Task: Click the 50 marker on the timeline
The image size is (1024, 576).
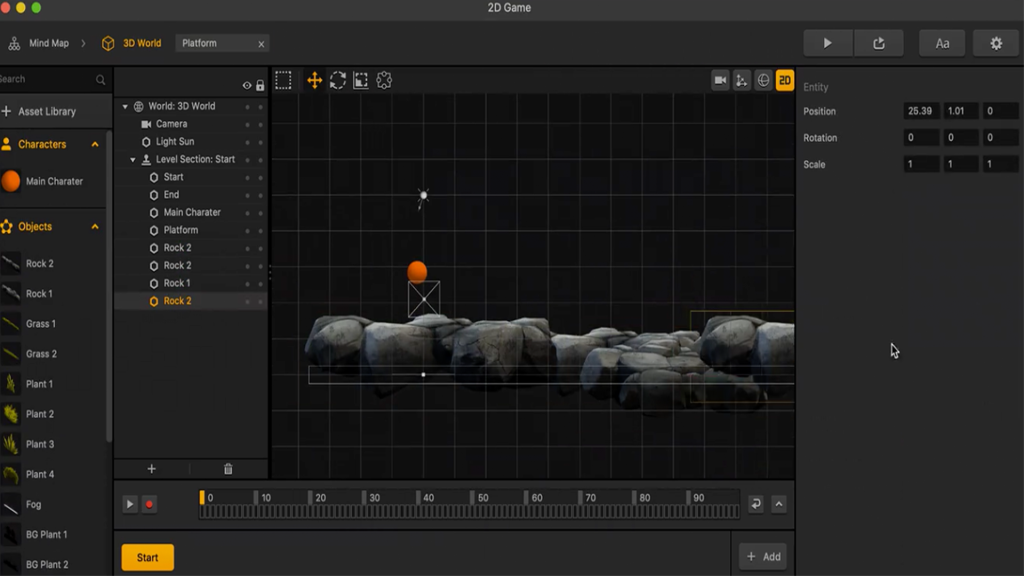Action: tap(481, 498)
